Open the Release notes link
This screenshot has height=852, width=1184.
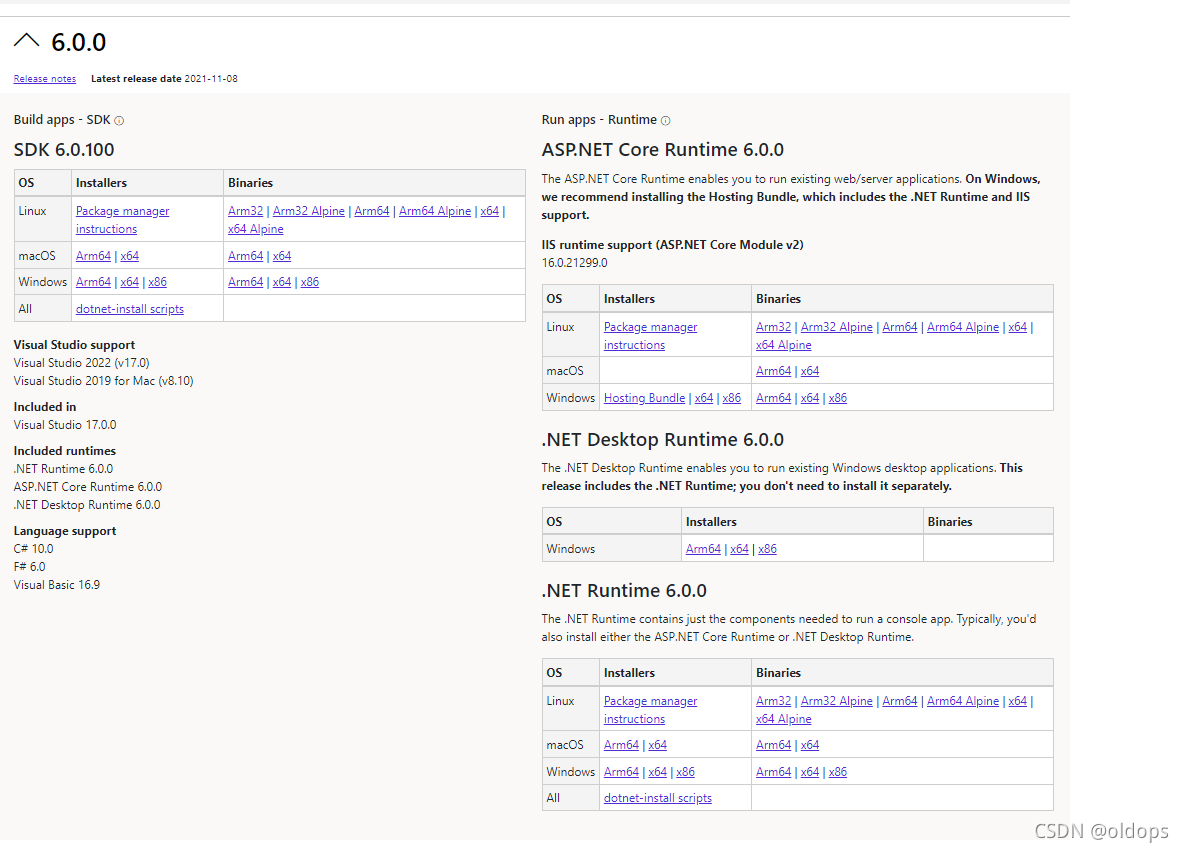click(x=45, y=79)
